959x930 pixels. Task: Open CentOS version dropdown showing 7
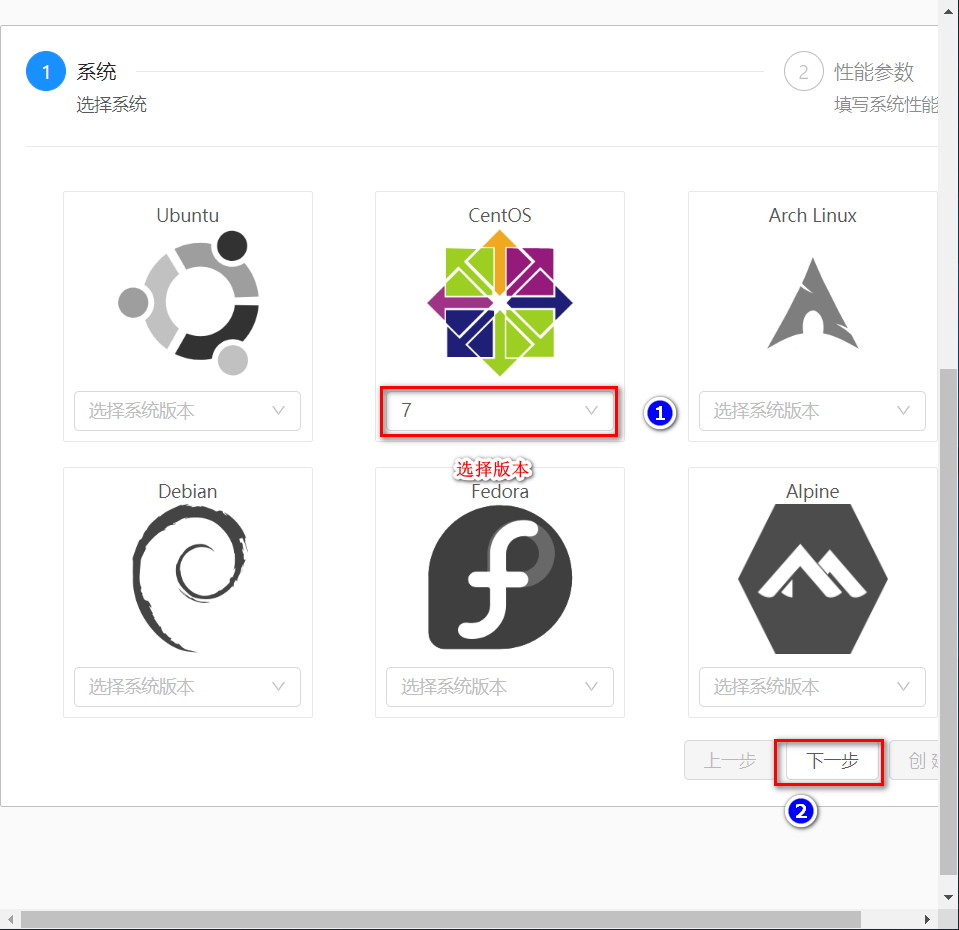500,411
